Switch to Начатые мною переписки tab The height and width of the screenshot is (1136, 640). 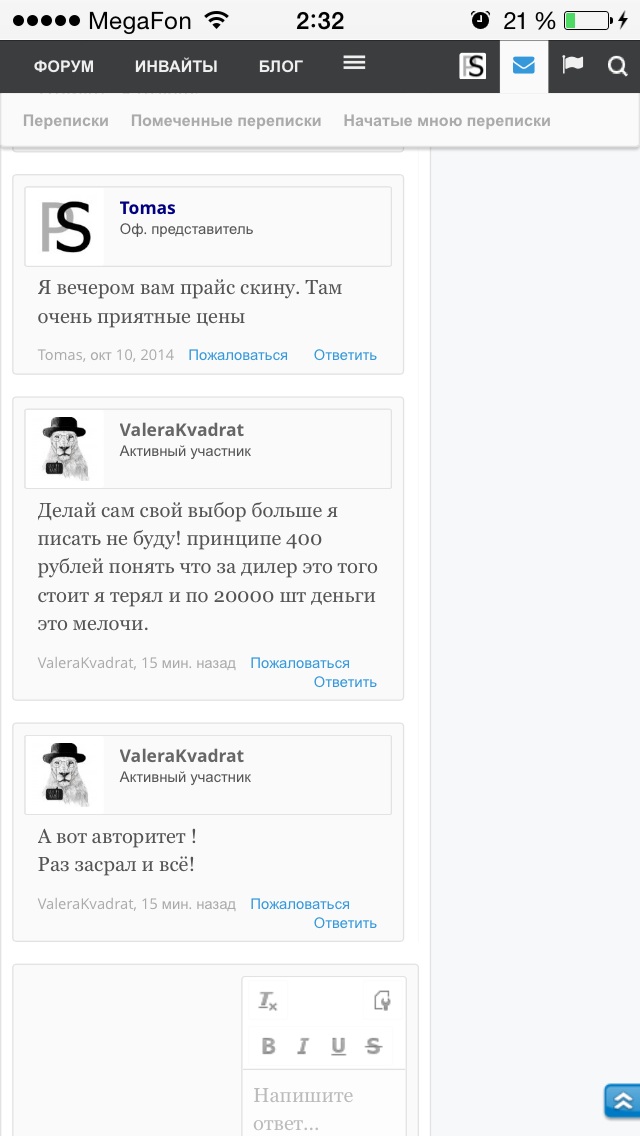[447, 121]
